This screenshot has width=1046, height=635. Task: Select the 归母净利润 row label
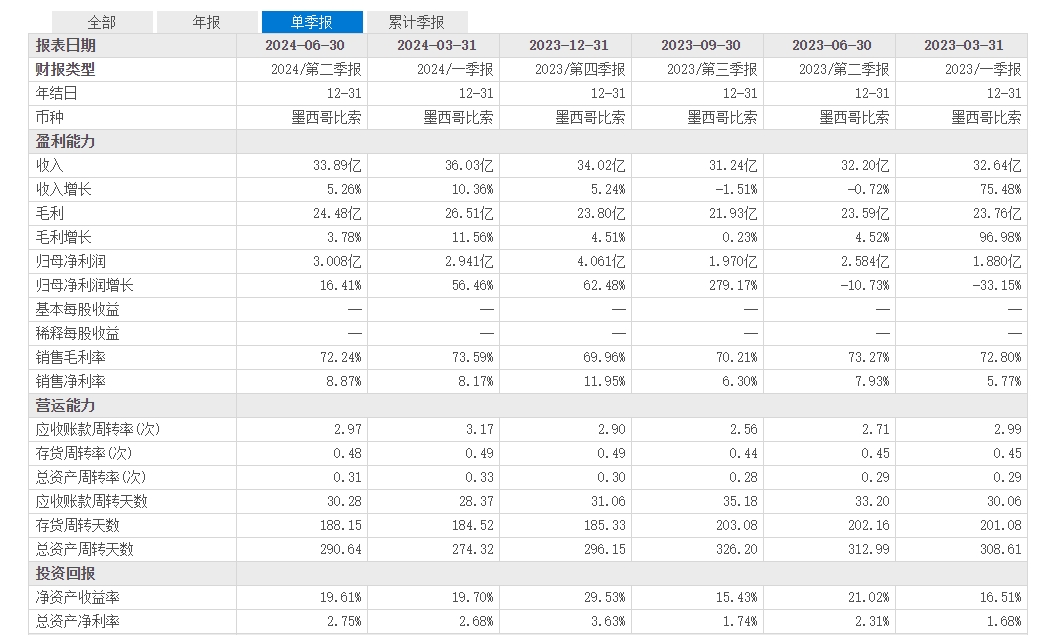(x=71, y=261)
